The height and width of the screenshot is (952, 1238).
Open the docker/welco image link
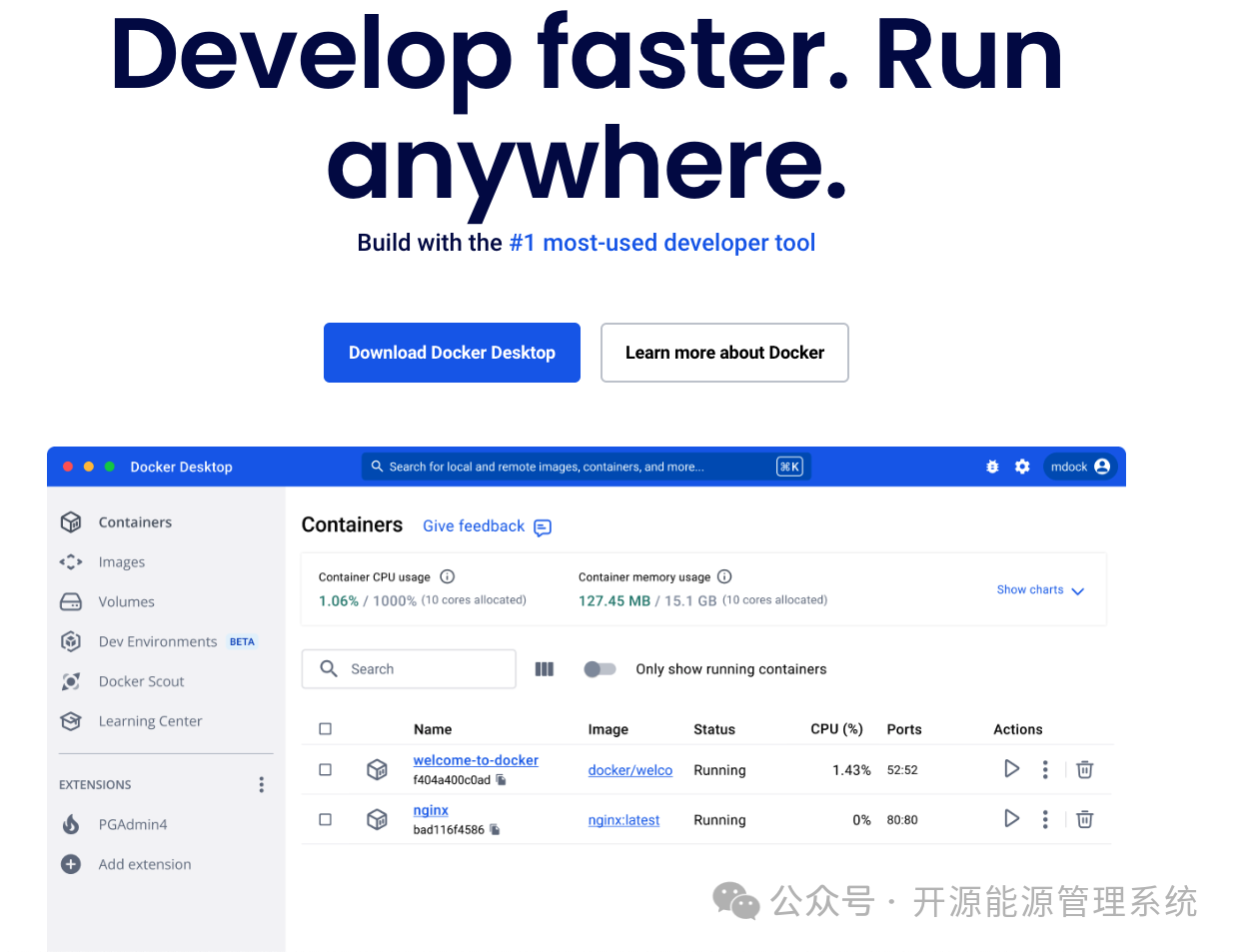coord(630,770)
